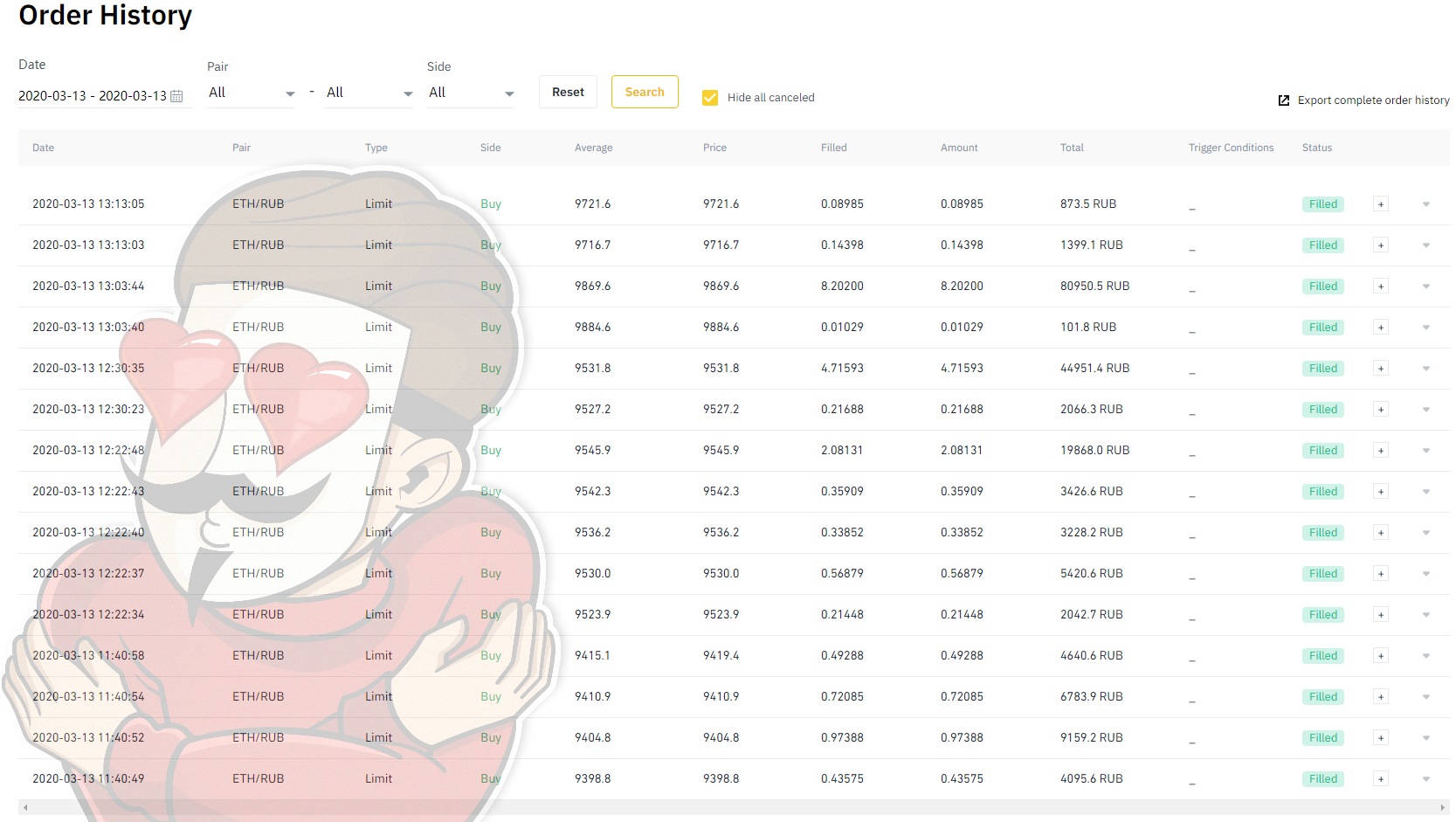1456x822 pixels.
Task: Select the average cell 9415.1
Action: (593, 656)
